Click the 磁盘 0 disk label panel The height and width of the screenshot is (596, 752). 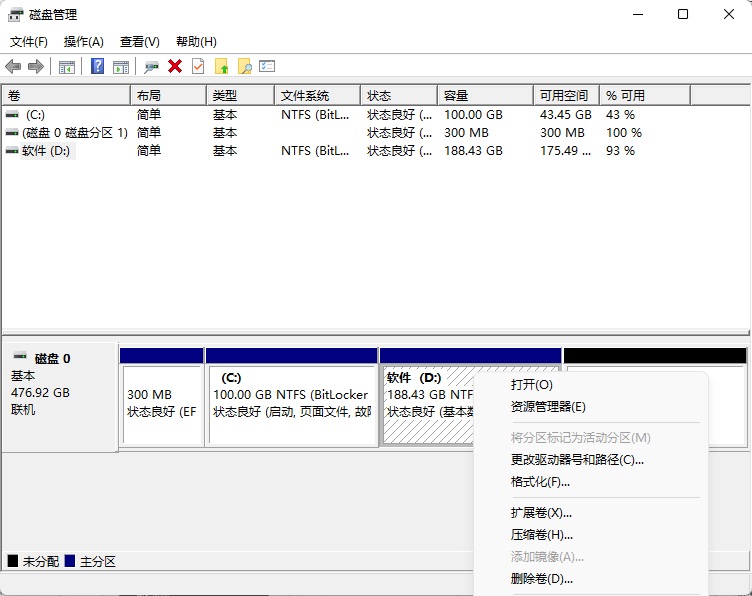(x=60, y=397)
